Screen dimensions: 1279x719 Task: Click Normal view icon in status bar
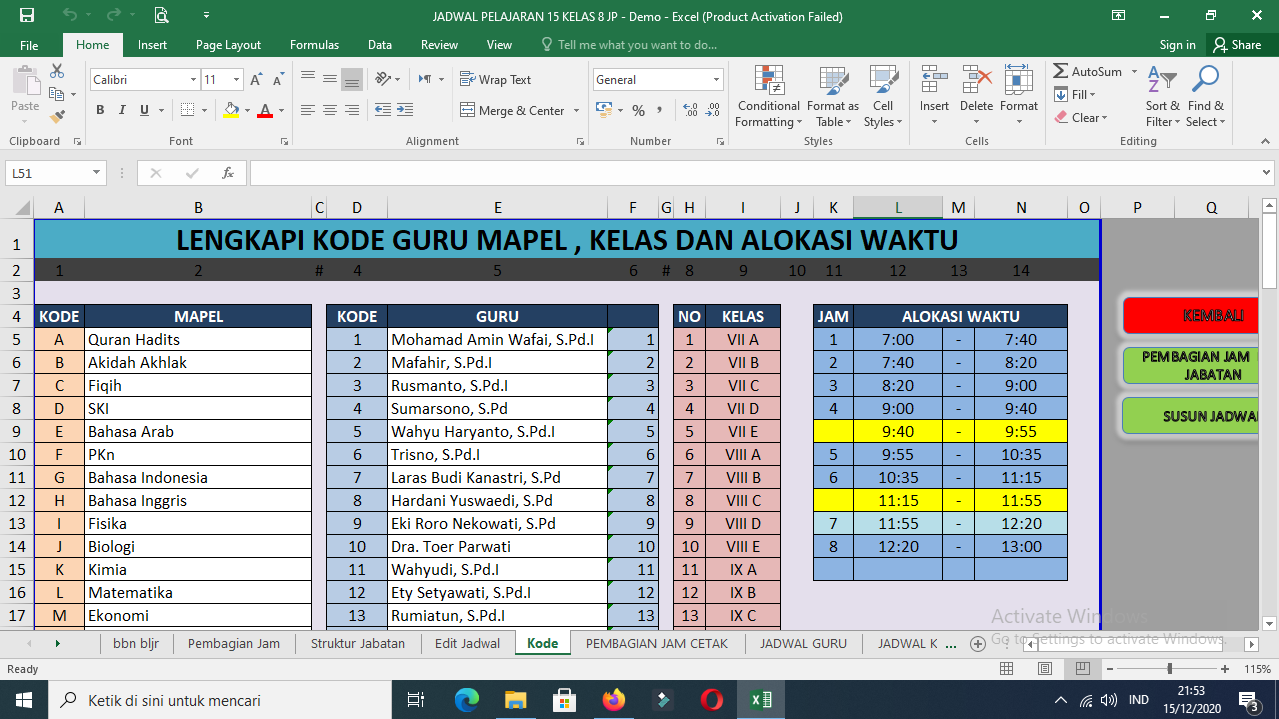[x=1007, y=668]
